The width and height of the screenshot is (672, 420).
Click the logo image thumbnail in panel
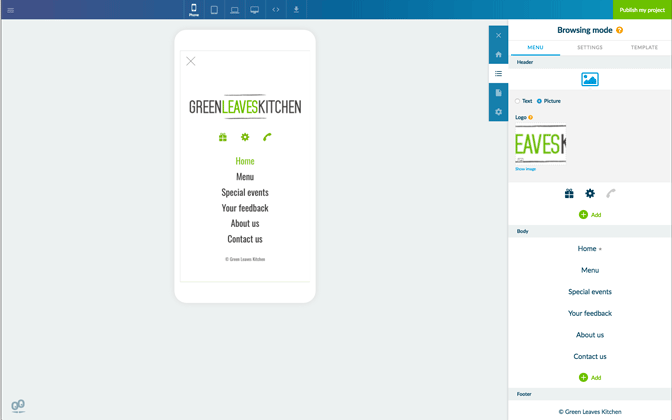tap(540, 144)
